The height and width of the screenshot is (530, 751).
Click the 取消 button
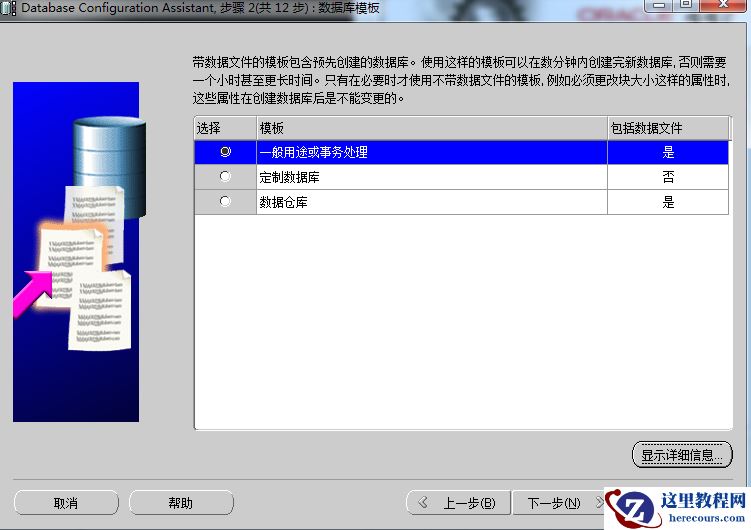pos(66,503)
